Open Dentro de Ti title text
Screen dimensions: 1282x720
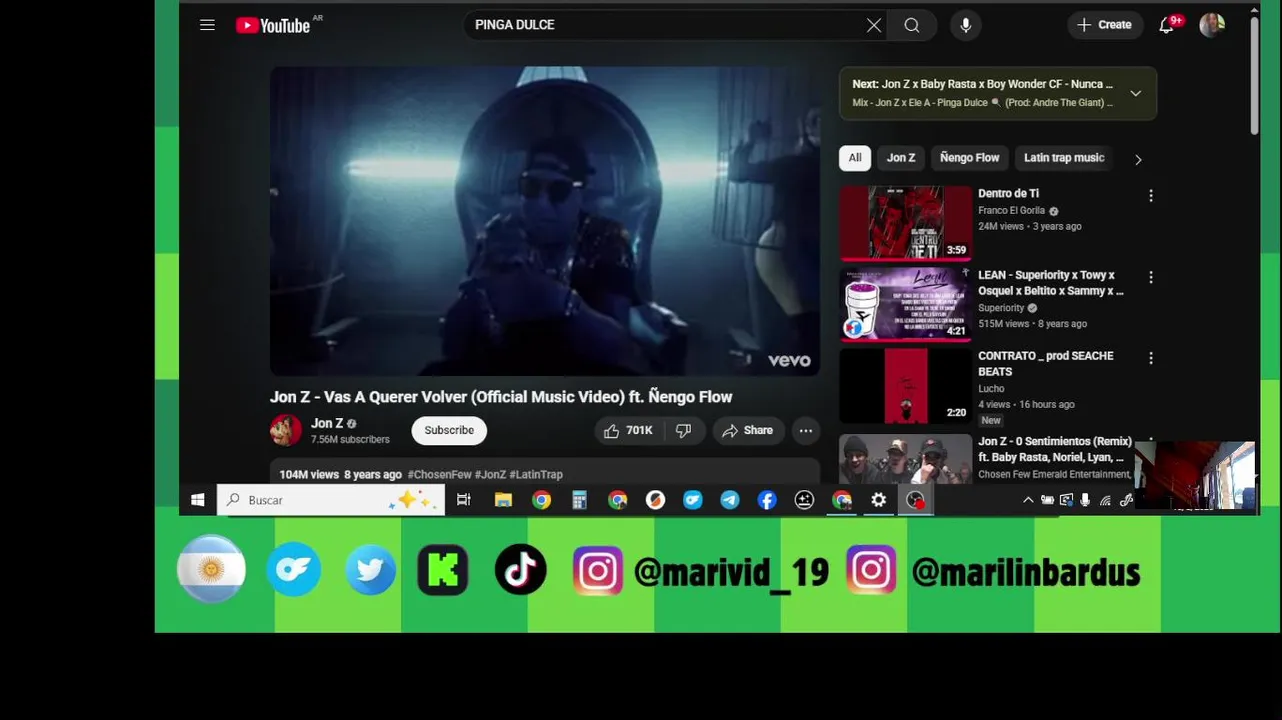pos(1008,194)
